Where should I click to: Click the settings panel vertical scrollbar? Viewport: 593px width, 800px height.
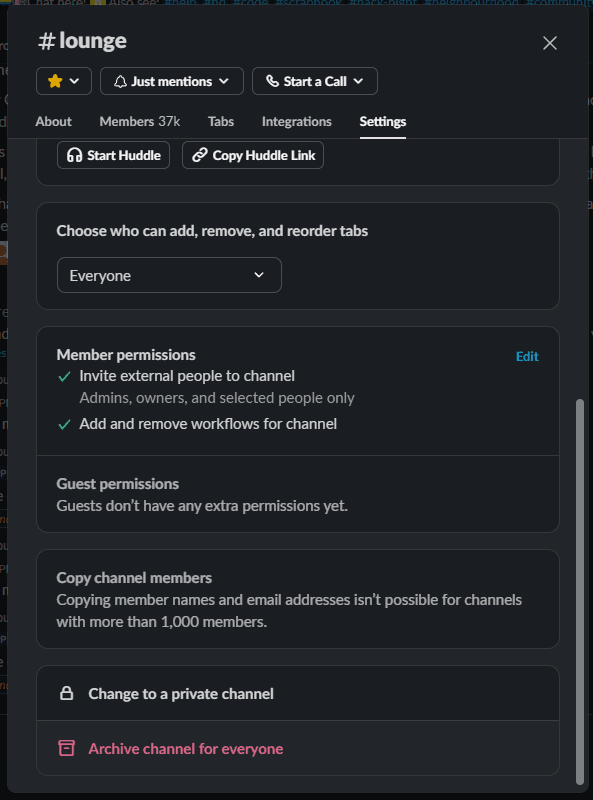(580, 592)
